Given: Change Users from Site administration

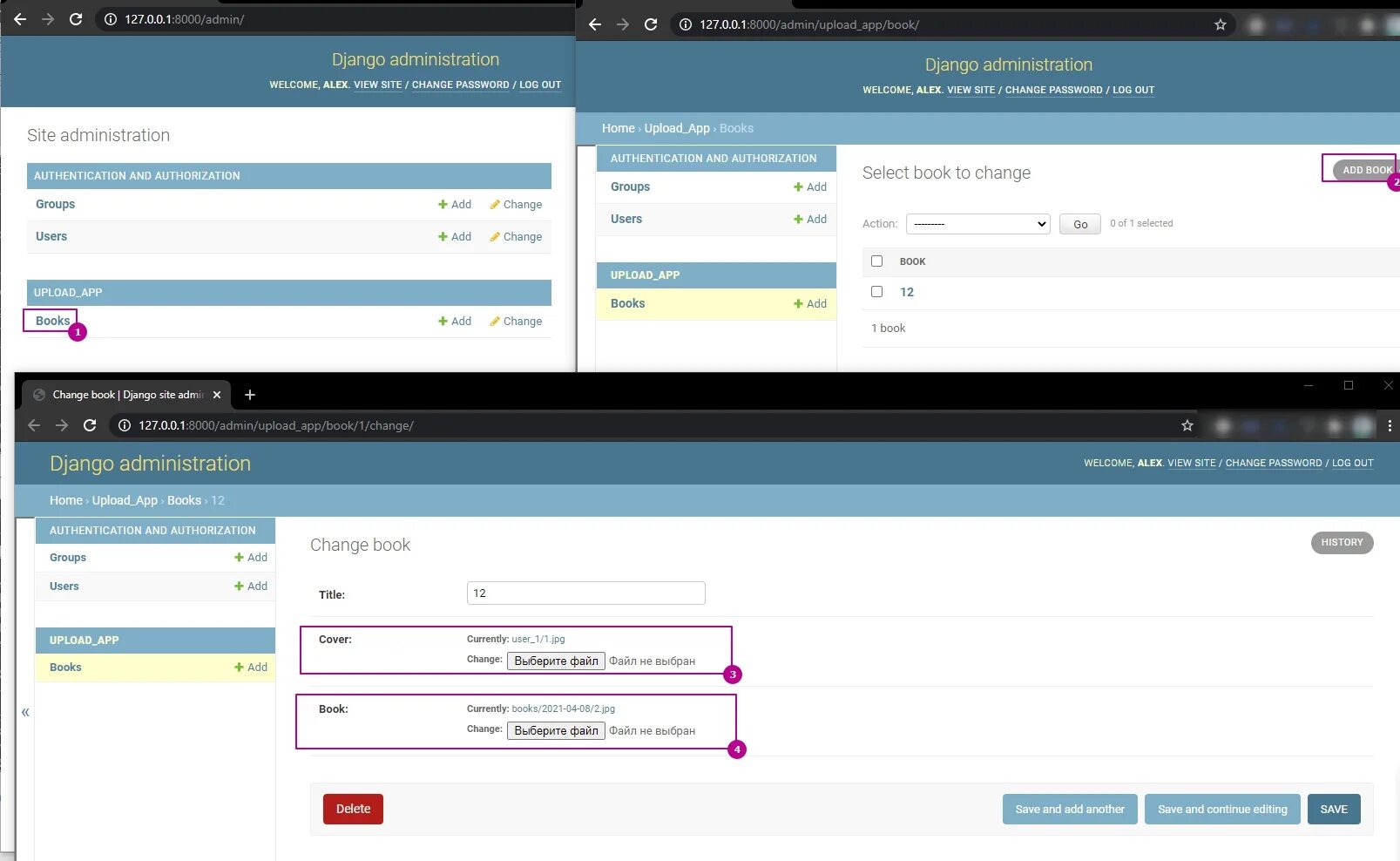Looking at the screenshot, I should [516, 236].
